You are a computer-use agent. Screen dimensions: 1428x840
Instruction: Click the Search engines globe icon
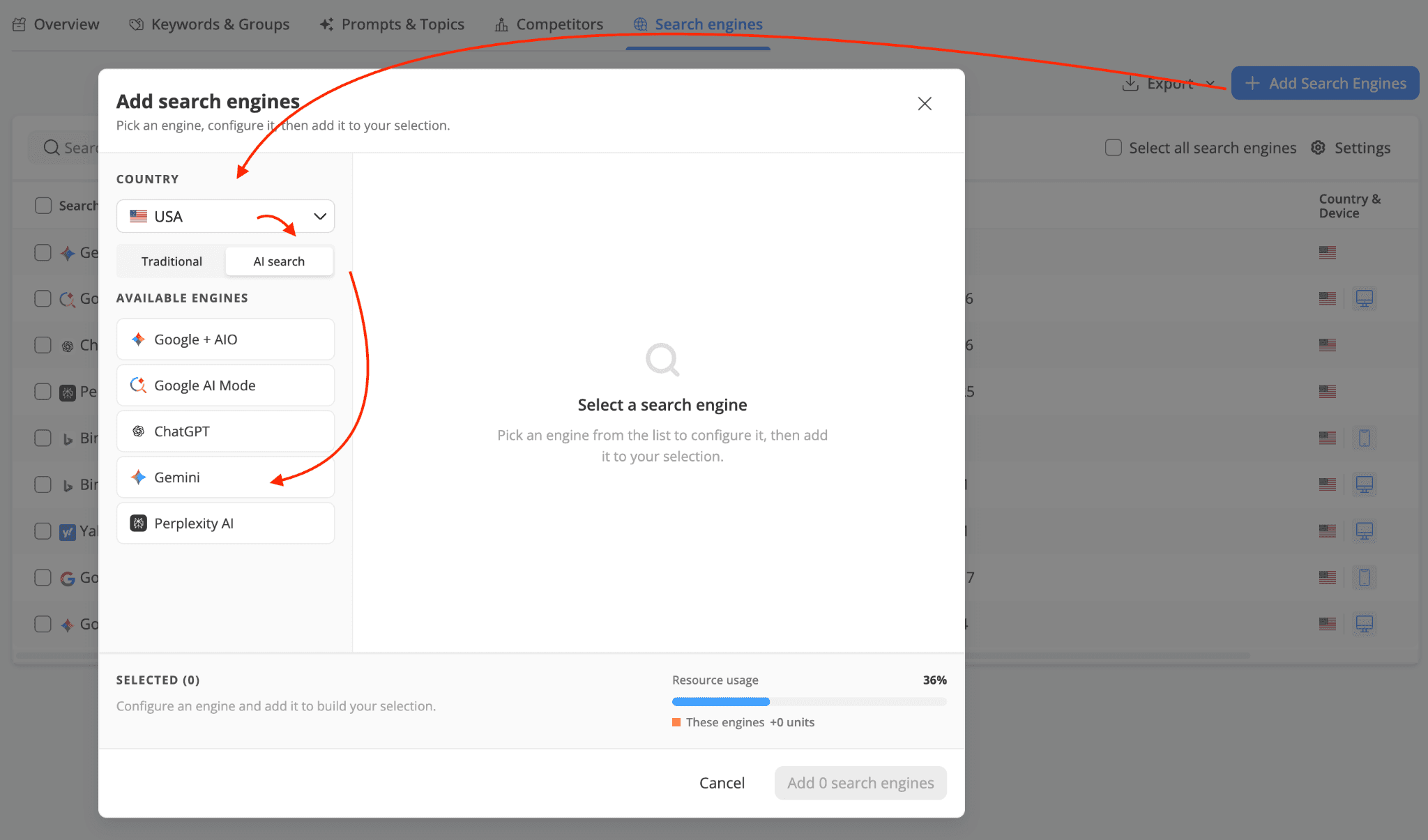tap(640, 24)
